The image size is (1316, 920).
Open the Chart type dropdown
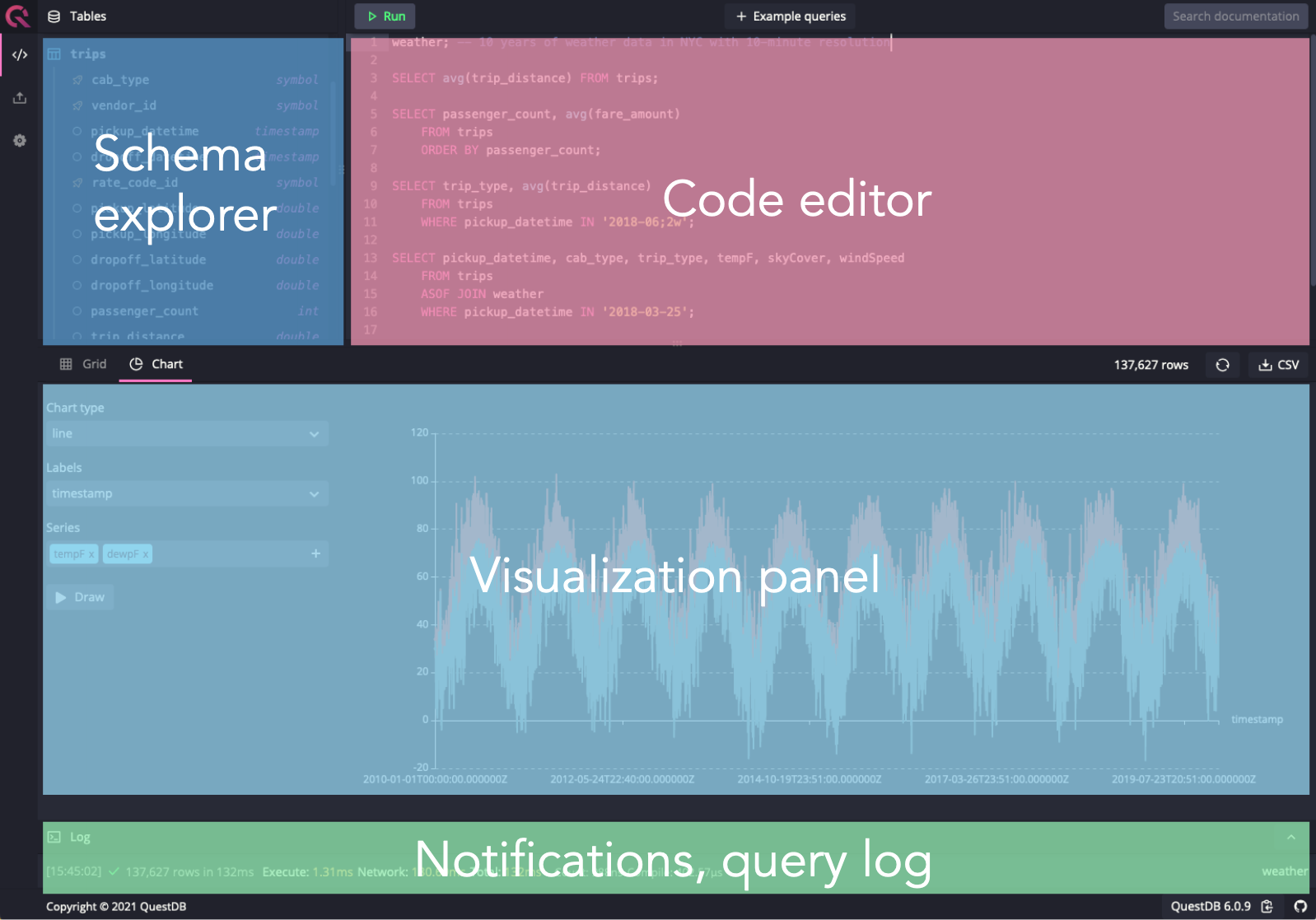click(186, 434)
